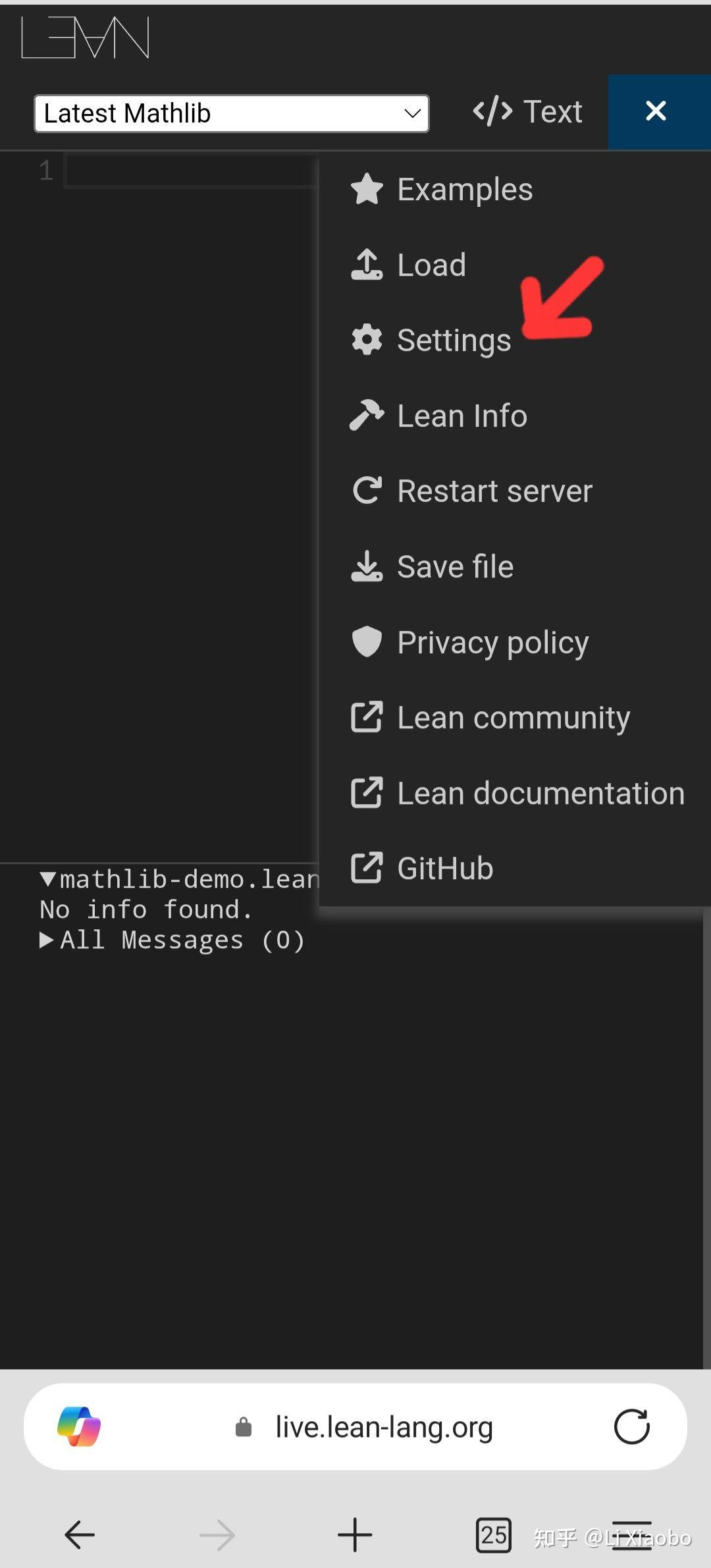Click the Privacy policy shield icon

click(x=367, y=642)
